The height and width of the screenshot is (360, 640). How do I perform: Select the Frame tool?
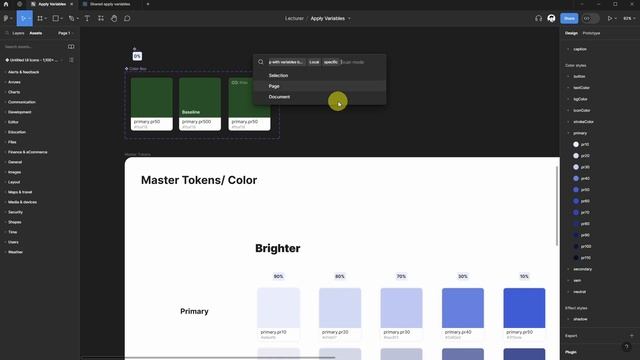(x=40, y=18)
